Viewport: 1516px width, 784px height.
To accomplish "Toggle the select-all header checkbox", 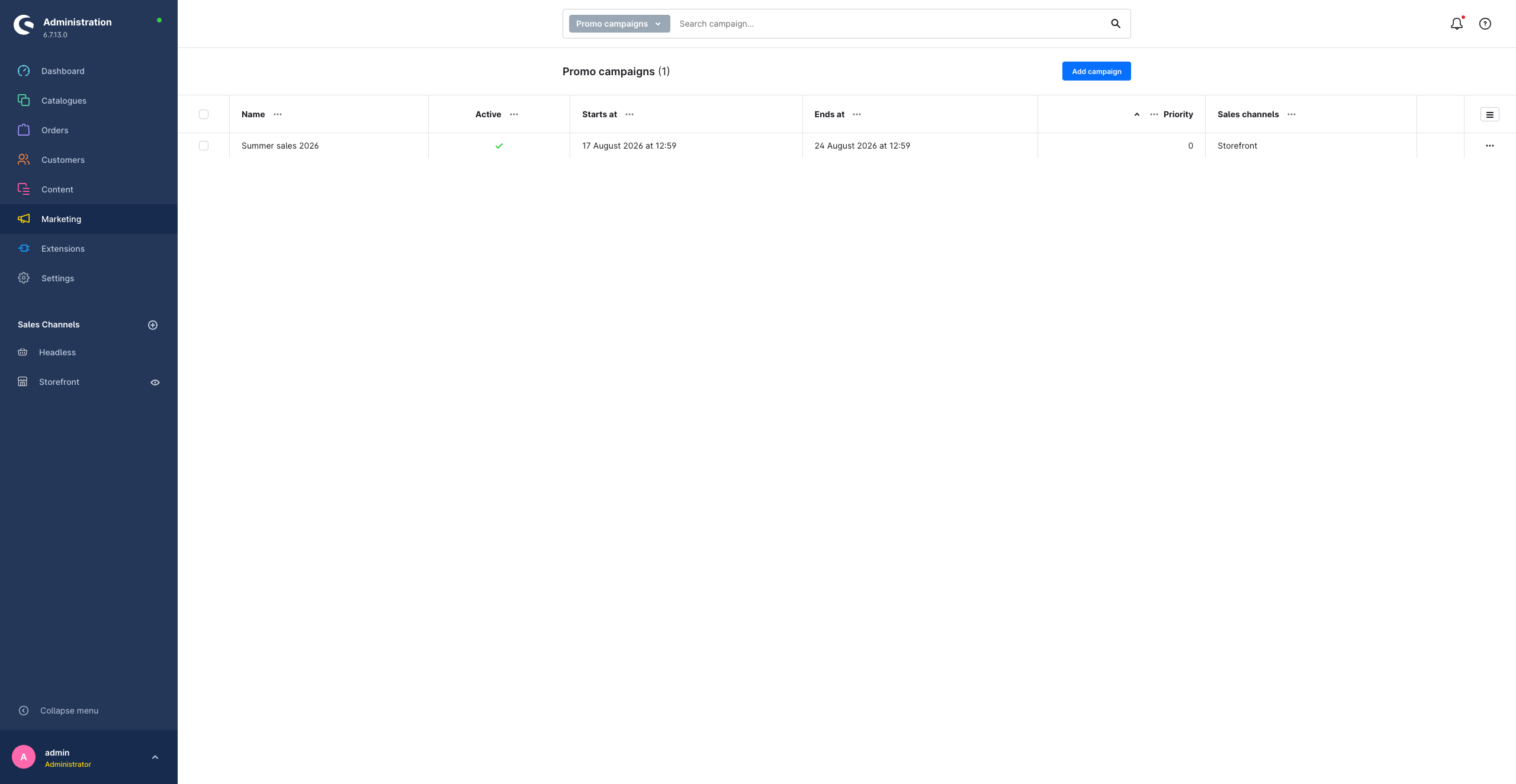I will point(204,114).
